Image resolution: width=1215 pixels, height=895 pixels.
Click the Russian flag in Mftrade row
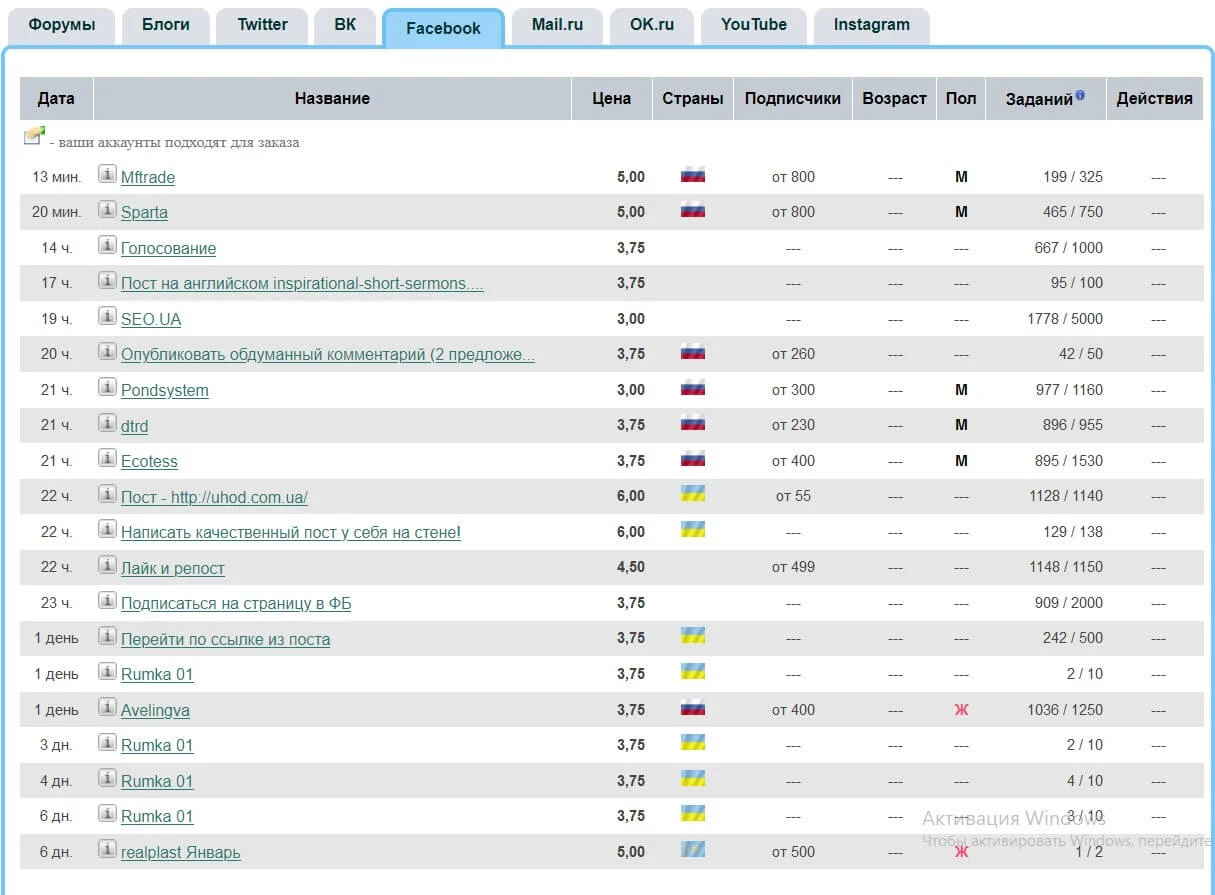pos(693,175)
